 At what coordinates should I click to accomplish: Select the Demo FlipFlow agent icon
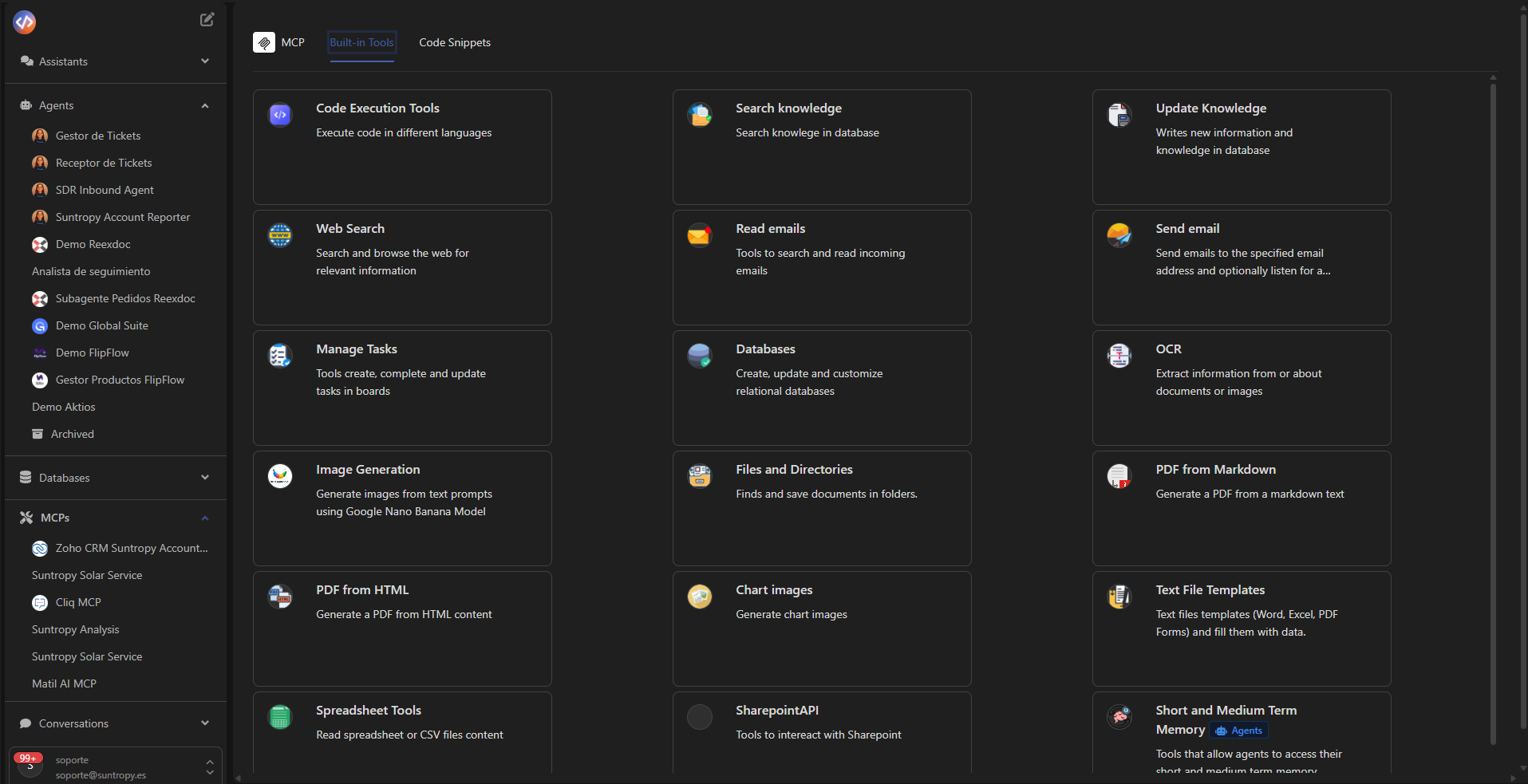click(39, 353)
